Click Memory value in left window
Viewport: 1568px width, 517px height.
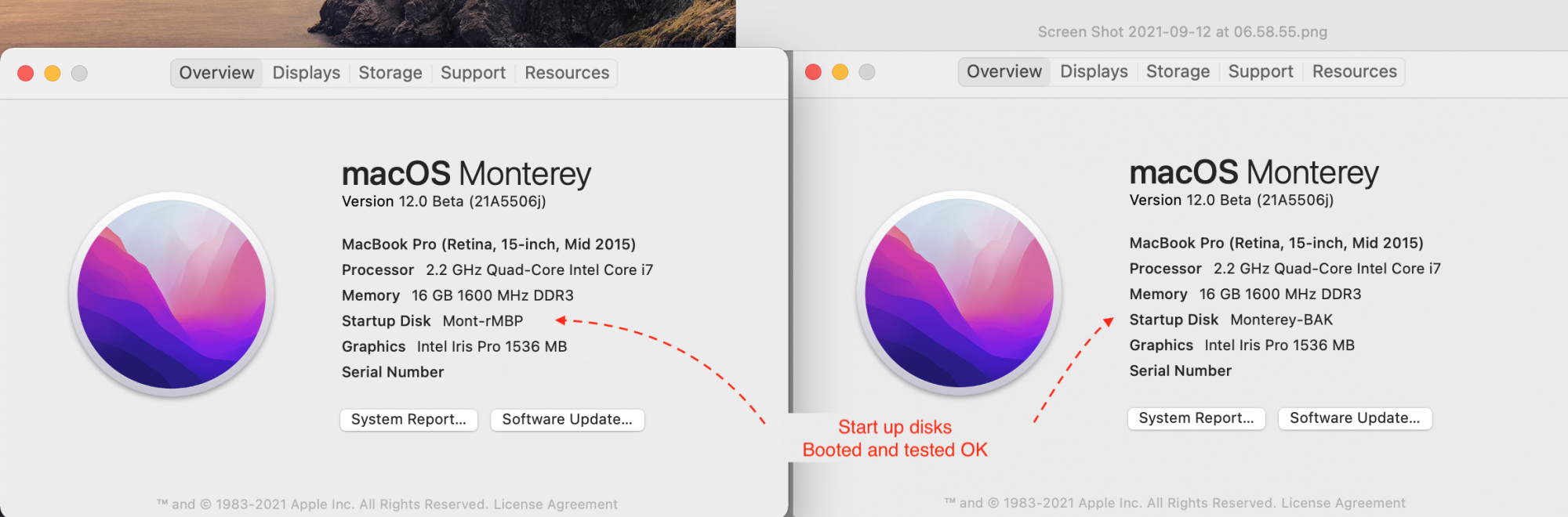tap(492, 296)
